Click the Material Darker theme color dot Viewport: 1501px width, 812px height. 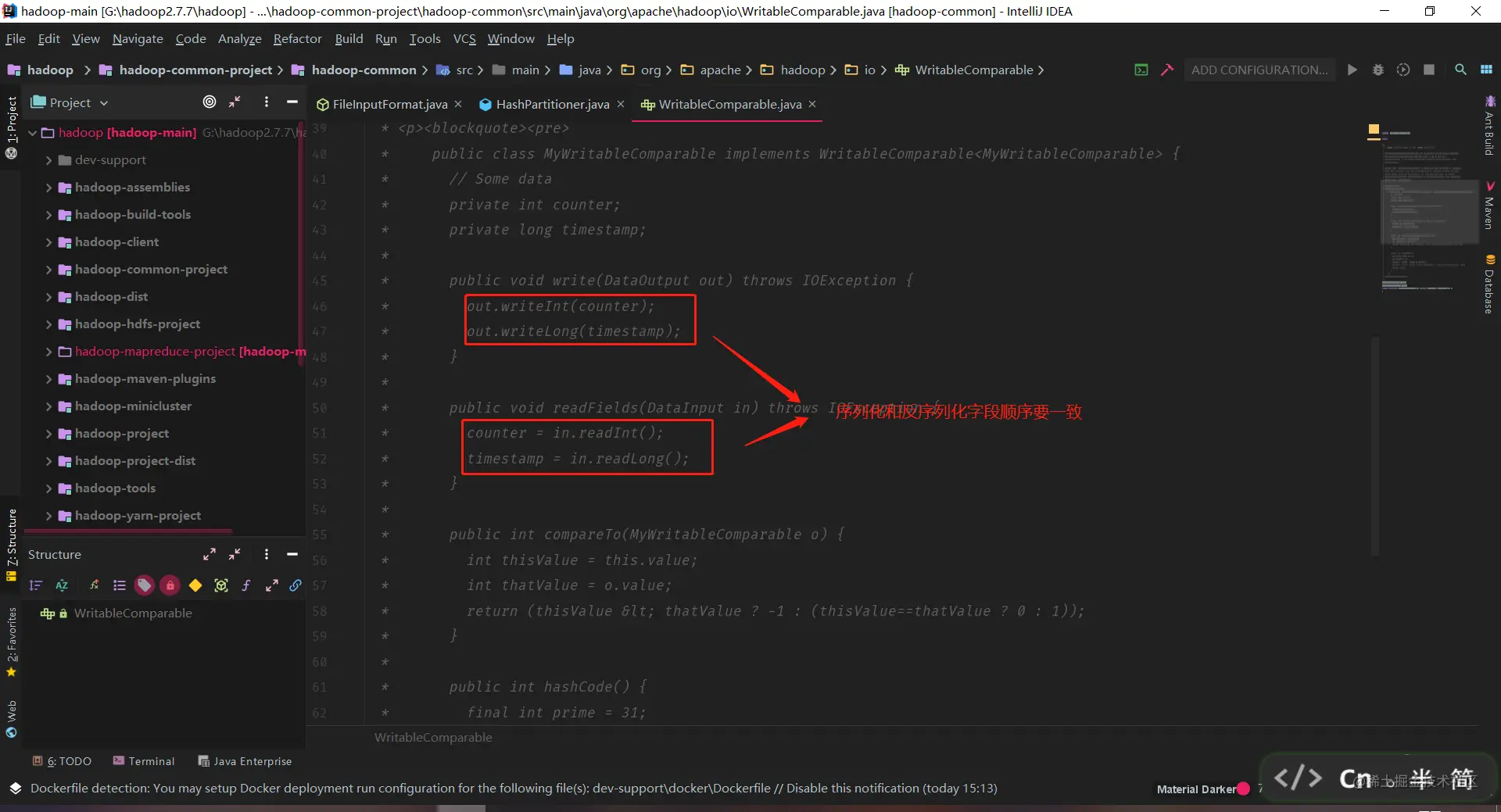tap(1243, 789)
